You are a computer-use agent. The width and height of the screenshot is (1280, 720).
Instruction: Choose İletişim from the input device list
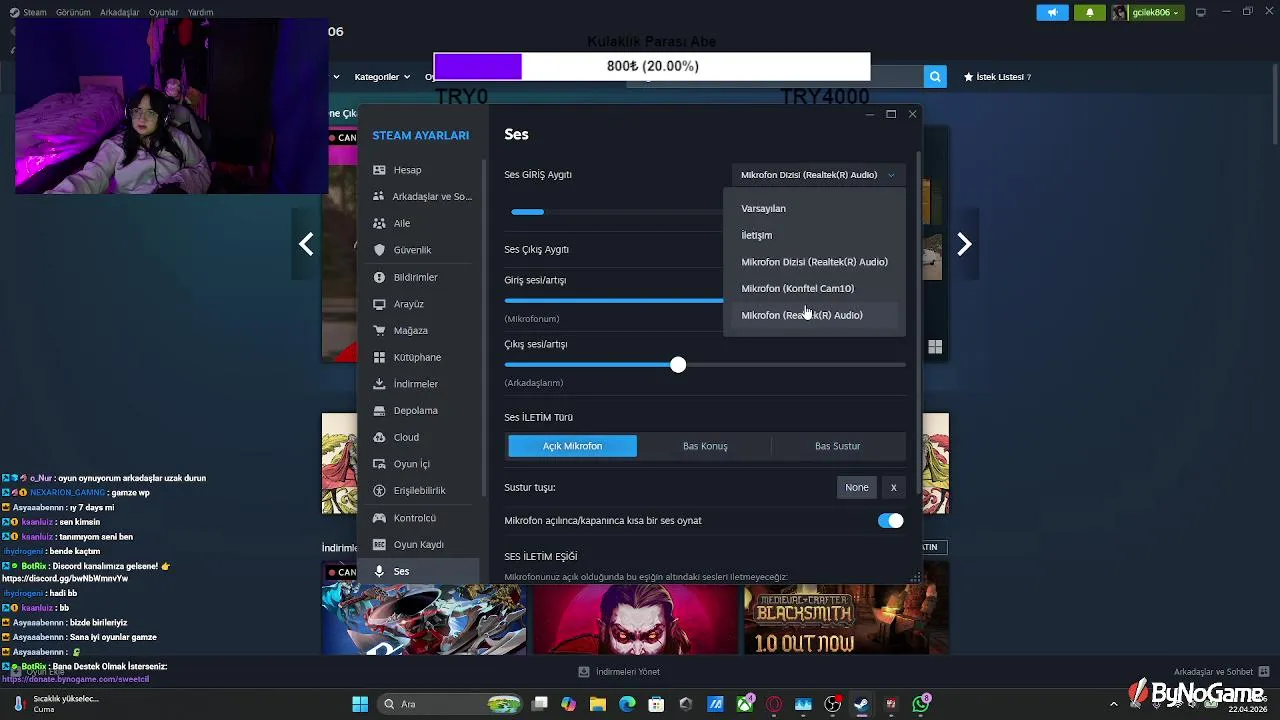click(x=814, y=235)
